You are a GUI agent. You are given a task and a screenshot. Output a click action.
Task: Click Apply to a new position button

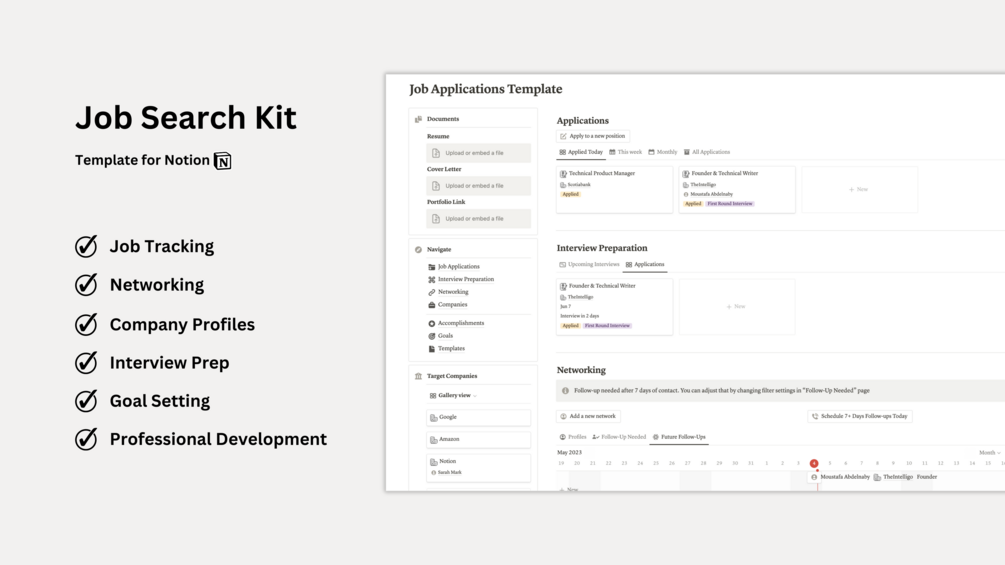593,136
